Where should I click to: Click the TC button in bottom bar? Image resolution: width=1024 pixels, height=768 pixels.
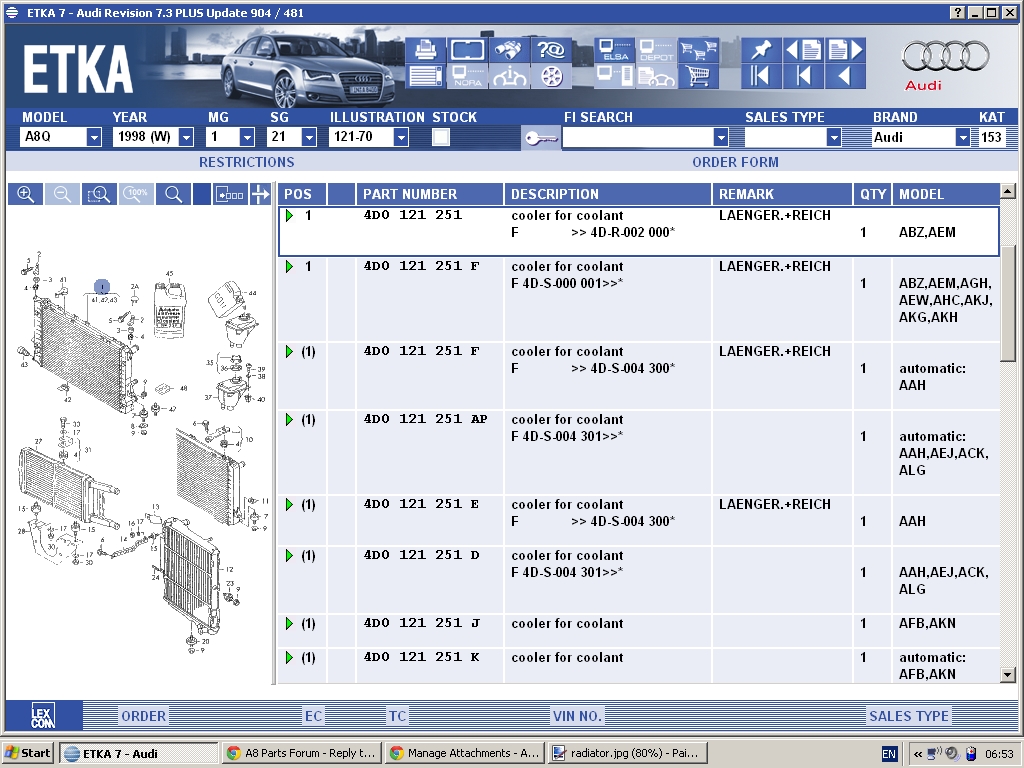pyautogui.click(x=397, y=716)
